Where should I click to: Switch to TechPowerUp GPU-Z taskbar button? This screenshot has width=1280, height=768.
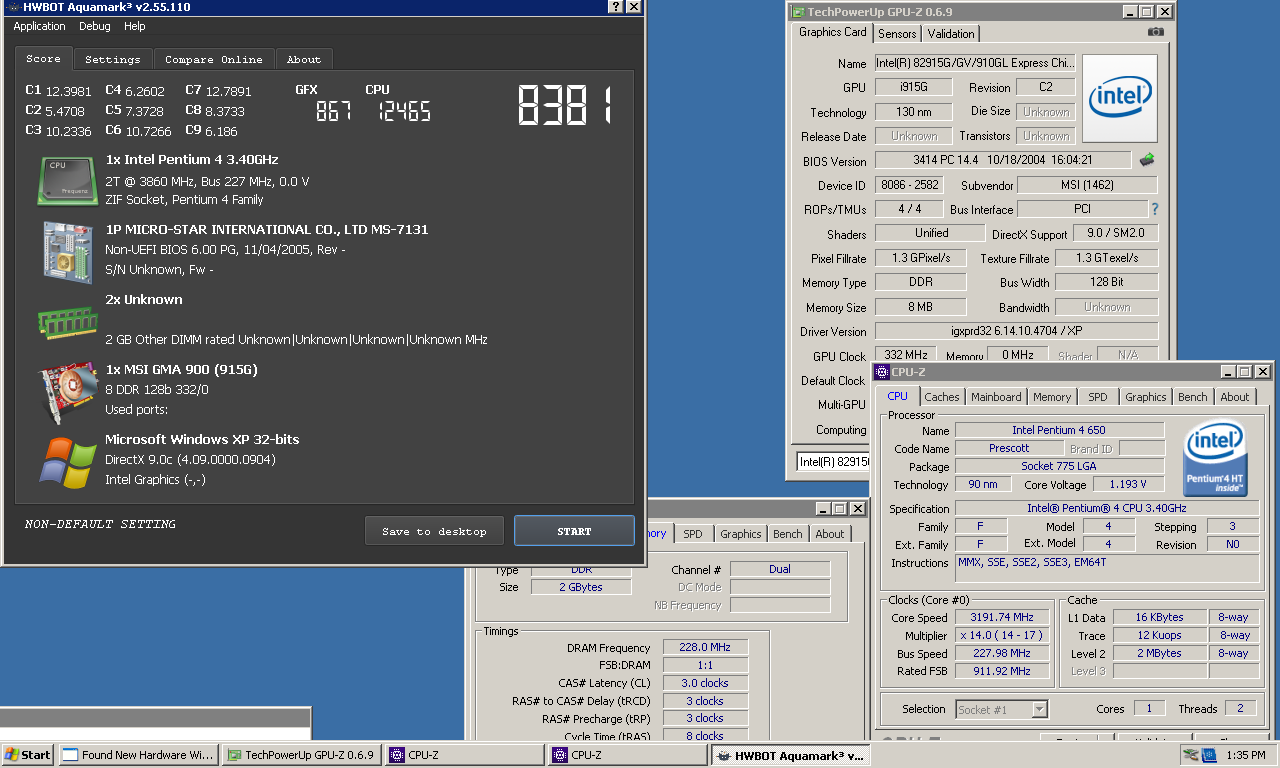pos(301,755)
